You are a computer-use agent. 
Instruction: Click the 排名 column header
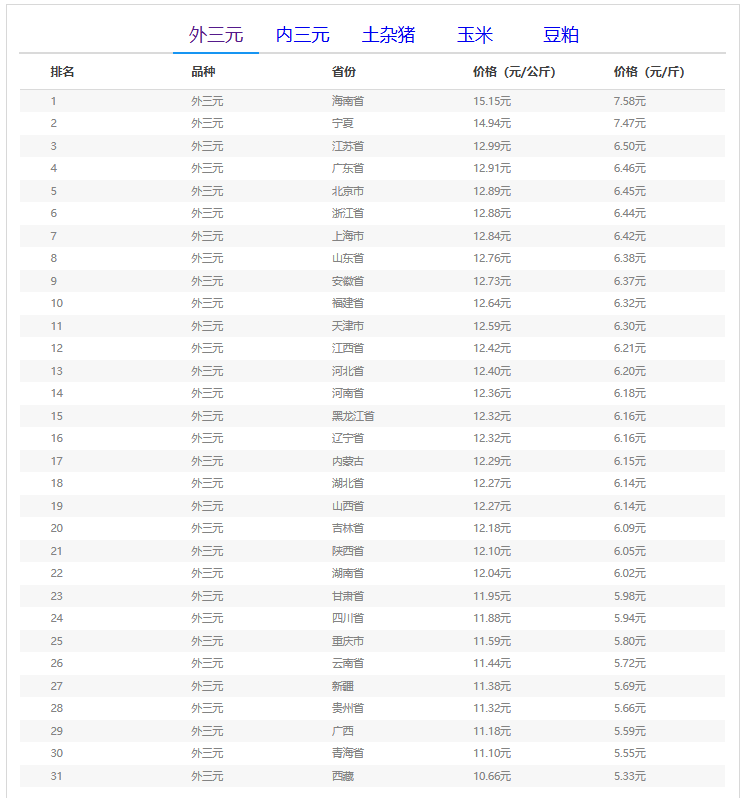(63, 72)
